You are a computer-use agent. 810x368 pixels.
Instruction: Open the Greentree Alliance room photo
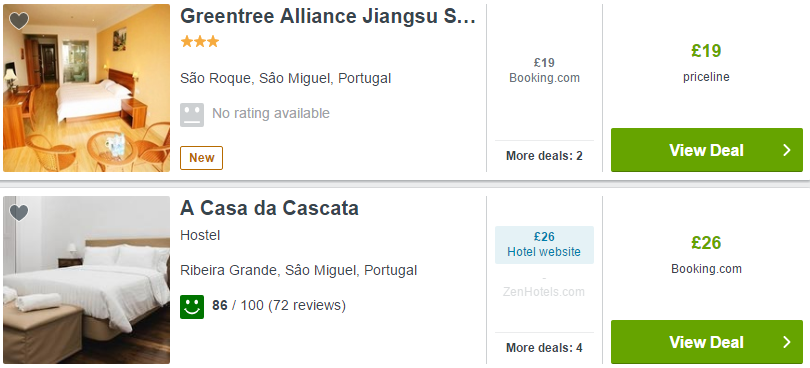tap(86, 88)
